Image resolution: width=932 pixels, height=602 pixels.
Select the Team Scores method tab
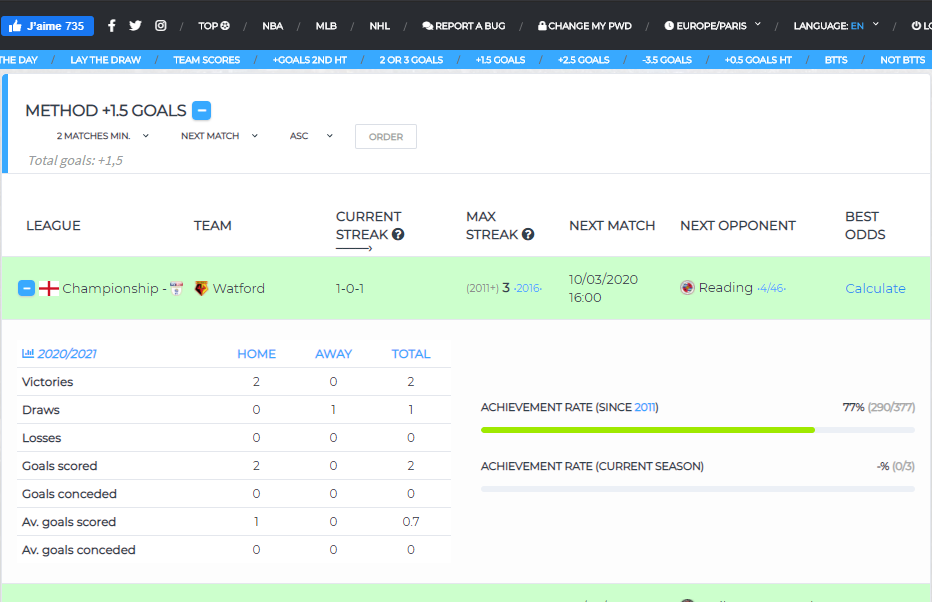click(207, 60)
